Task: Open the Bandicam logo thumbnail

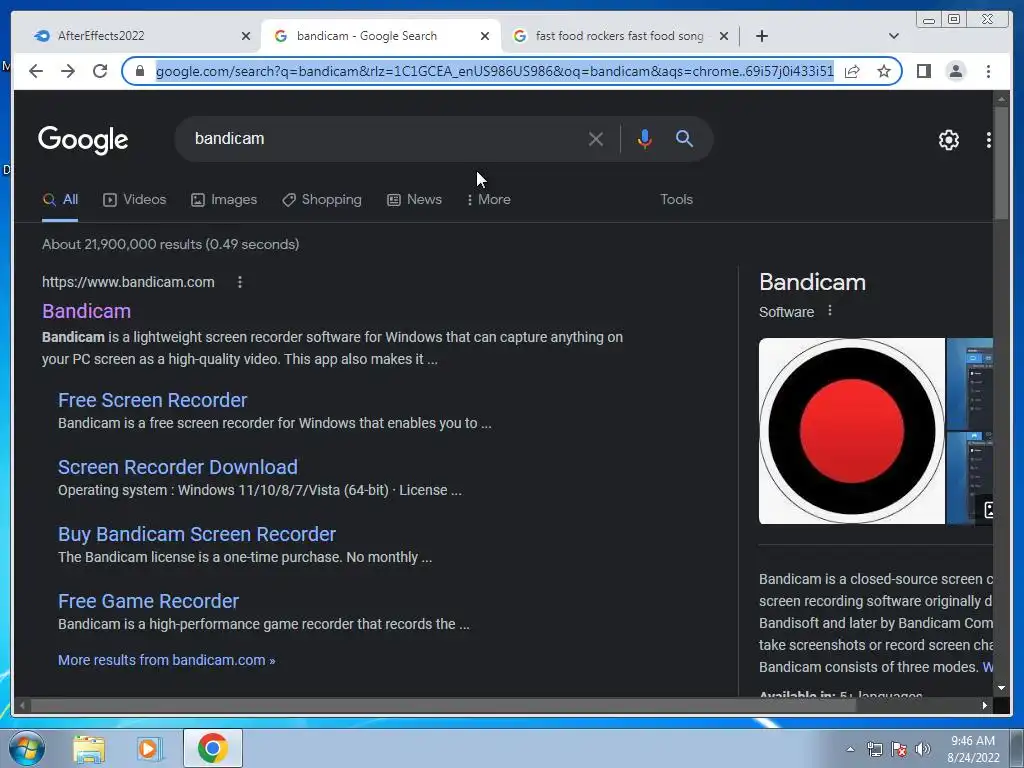Action: coord(852,431)
